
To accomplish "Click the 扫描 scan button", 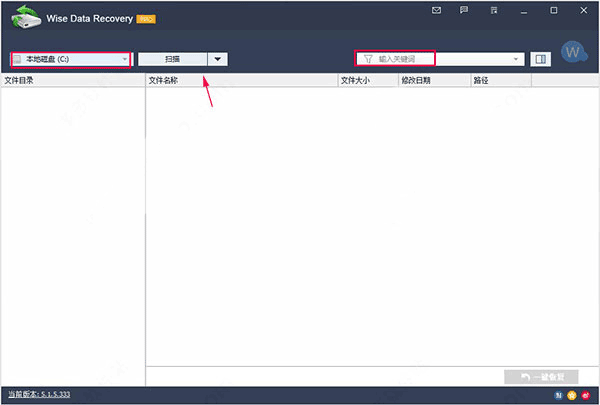I will tap(173, 59).
